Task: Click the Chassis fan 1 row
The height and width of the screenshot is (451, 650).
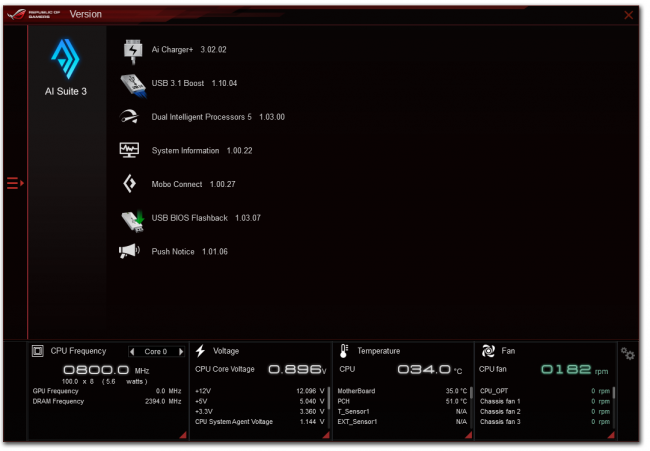Action: (545, 401)
